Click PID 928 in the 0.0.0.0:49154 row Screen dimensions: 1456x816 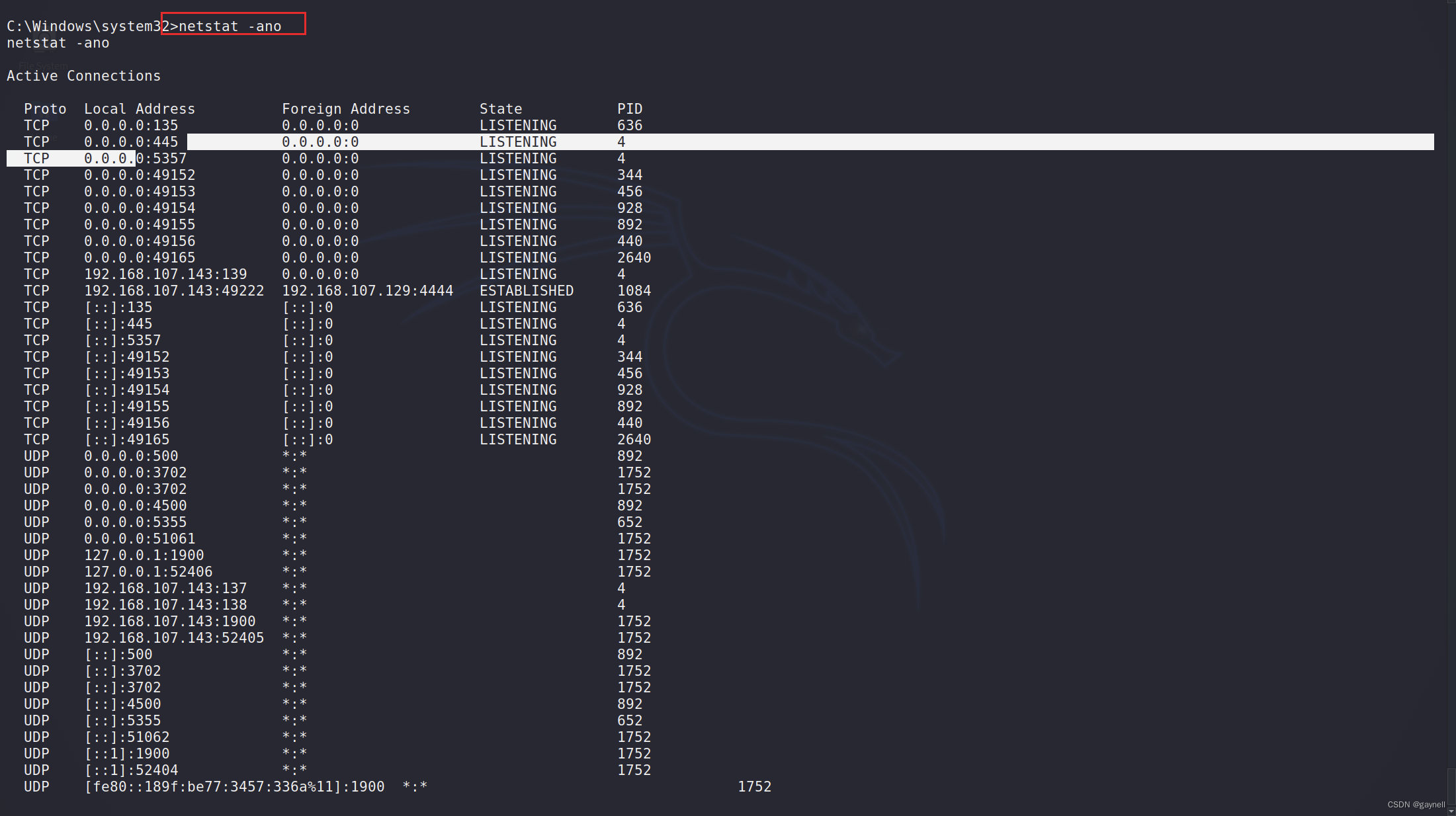tap(630, 208)
